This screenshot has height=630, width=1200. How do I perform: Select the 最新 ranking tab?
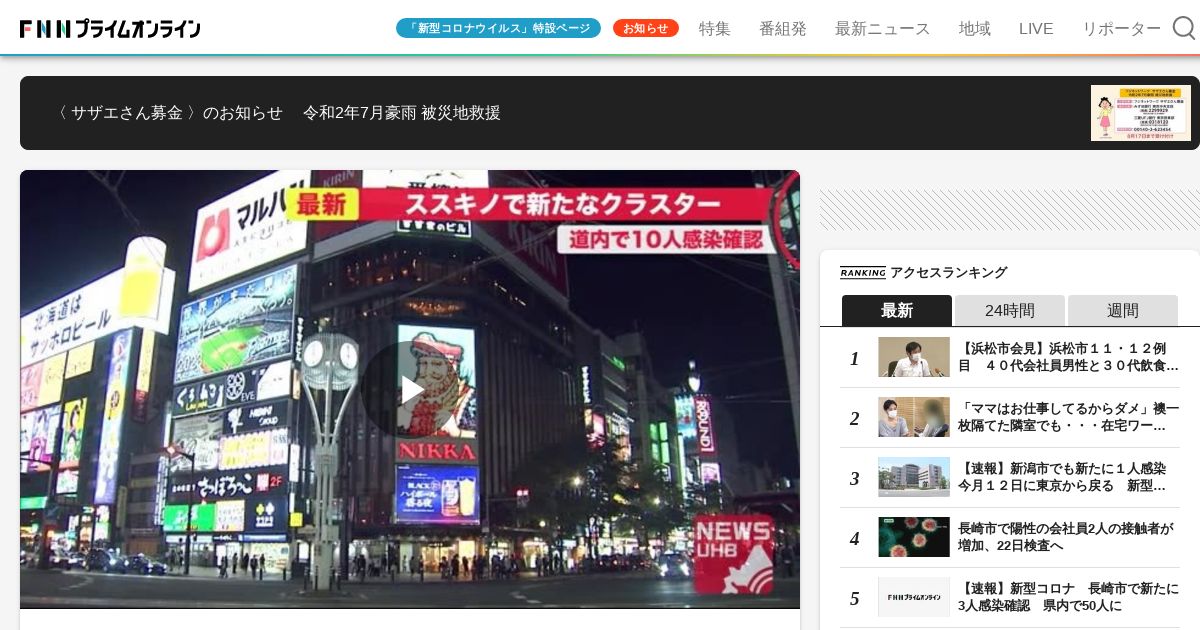[897, 310]
